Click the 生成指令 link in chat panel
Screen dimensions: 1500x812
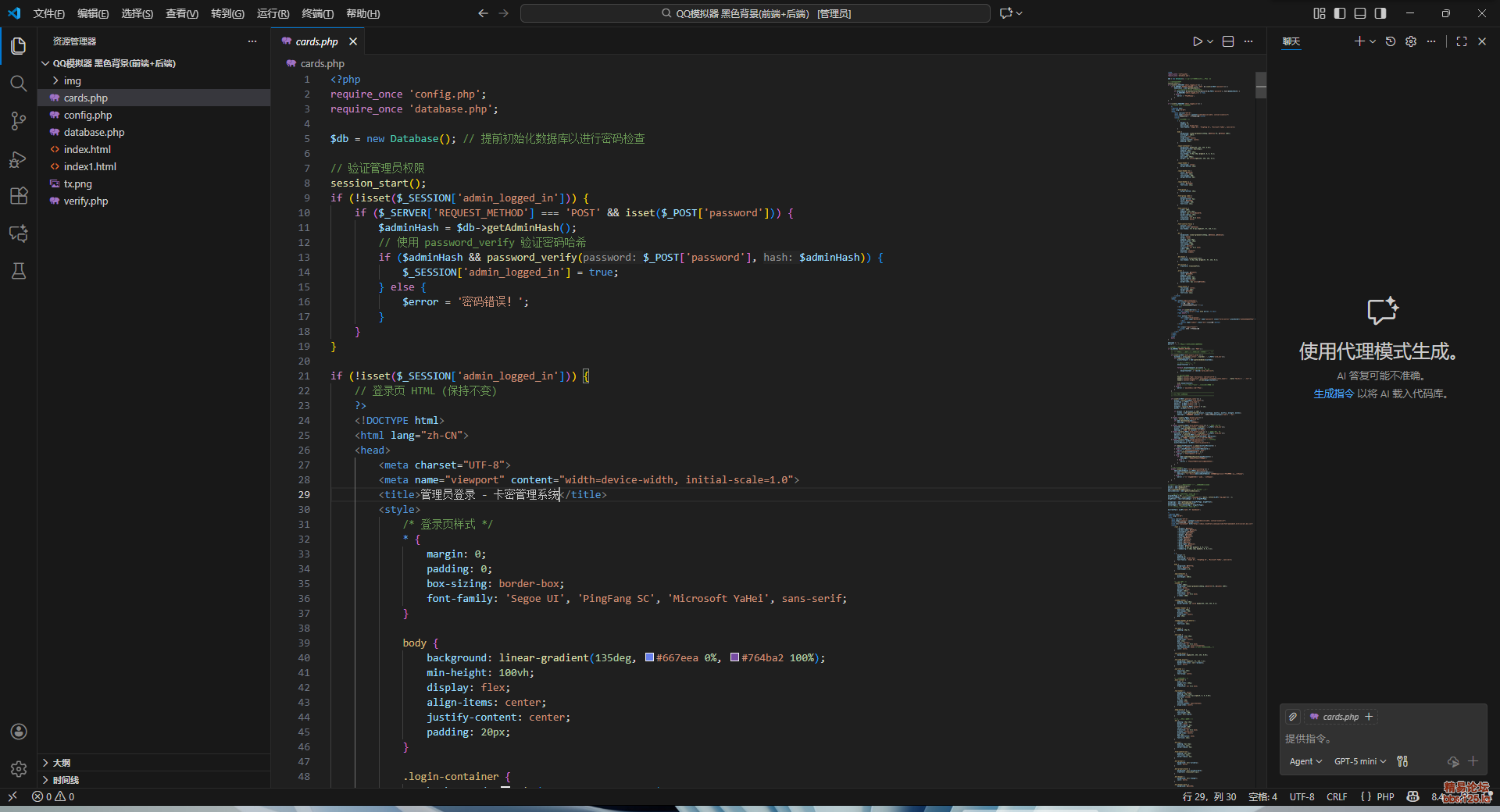click(x=1333, y=394)
